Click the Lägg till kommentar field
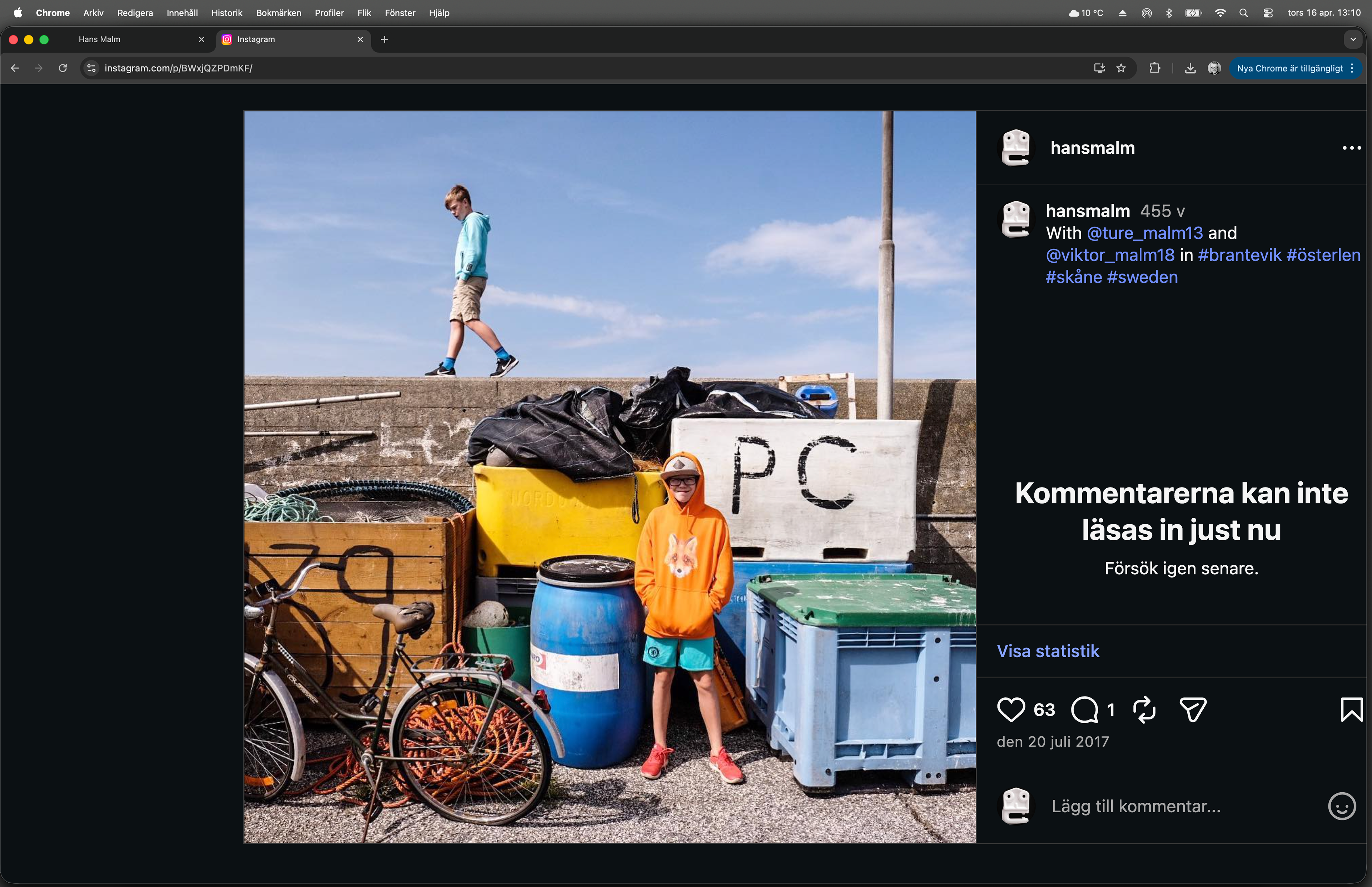 1135,806
